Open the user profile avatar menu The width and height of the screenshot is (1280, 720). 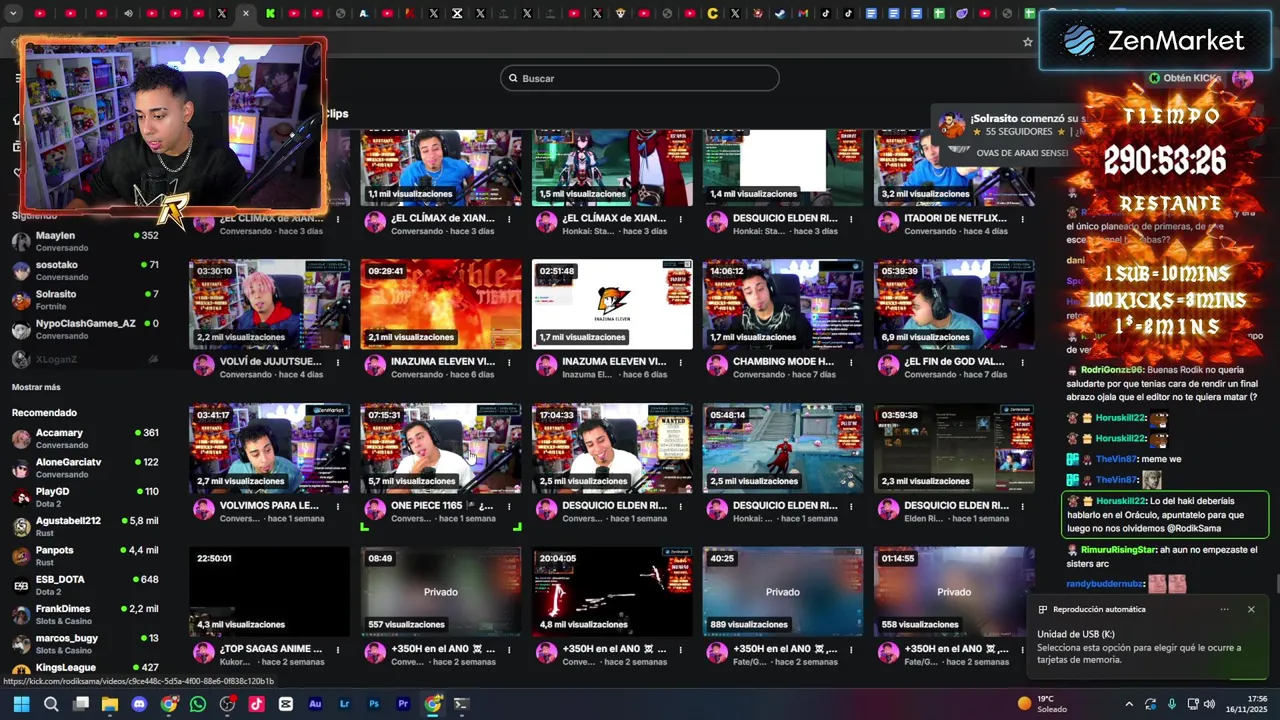tap(1242, 78)
